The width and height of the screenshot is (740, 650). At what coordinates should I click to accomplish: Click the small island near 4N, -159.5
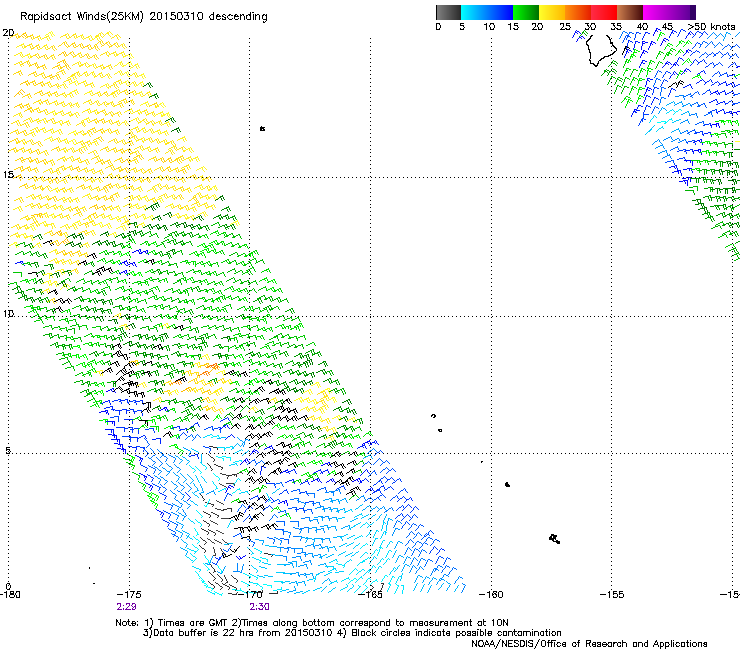(x=507, y=484)
